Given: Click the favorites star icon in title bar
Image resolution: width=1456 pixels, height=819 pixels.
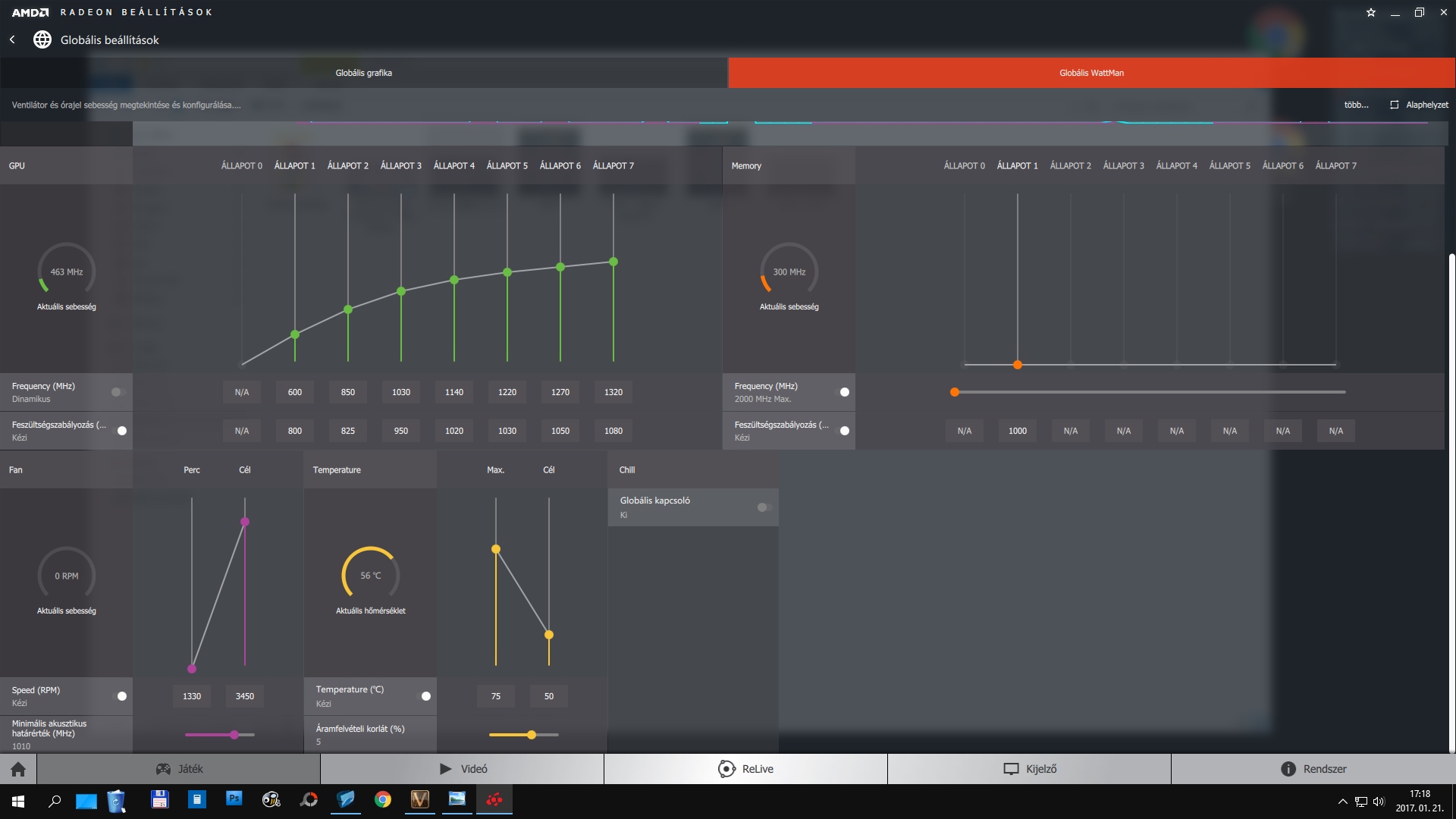Looking at the screenshot, I should (x=1371, y=12).
